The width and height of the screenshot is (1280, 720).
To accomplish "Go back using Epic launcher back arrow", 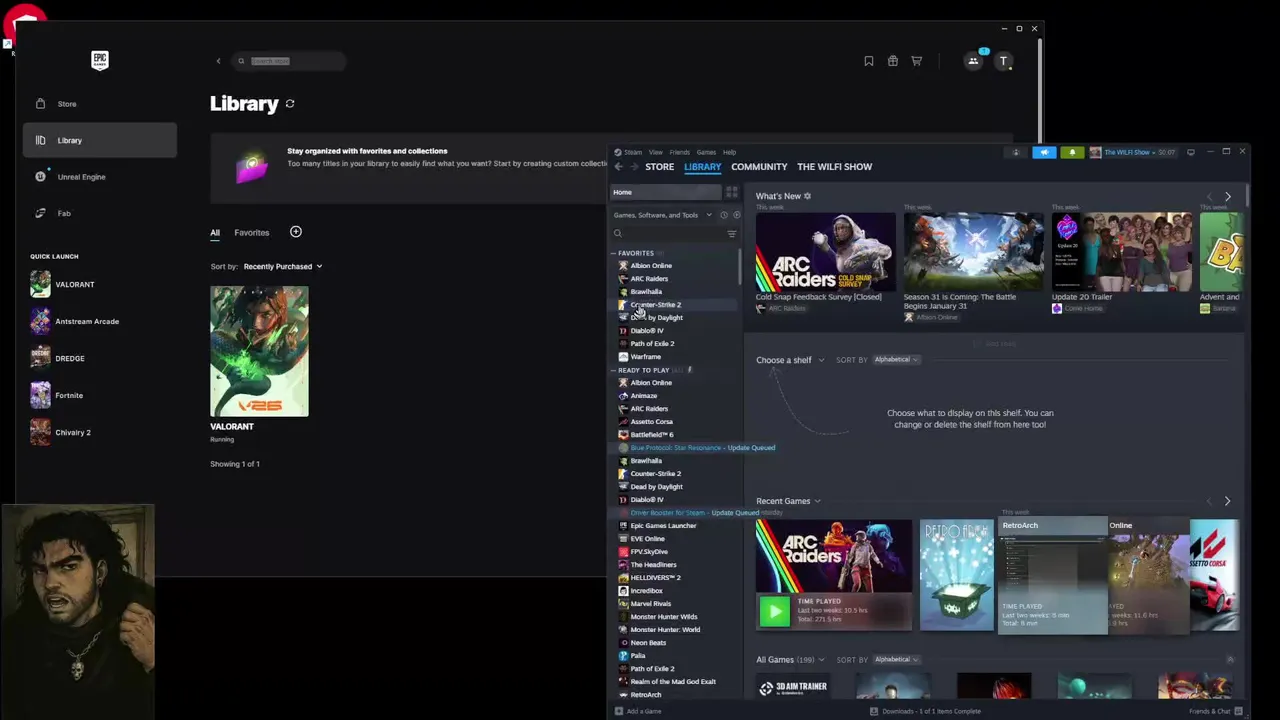I will (218, 61).
